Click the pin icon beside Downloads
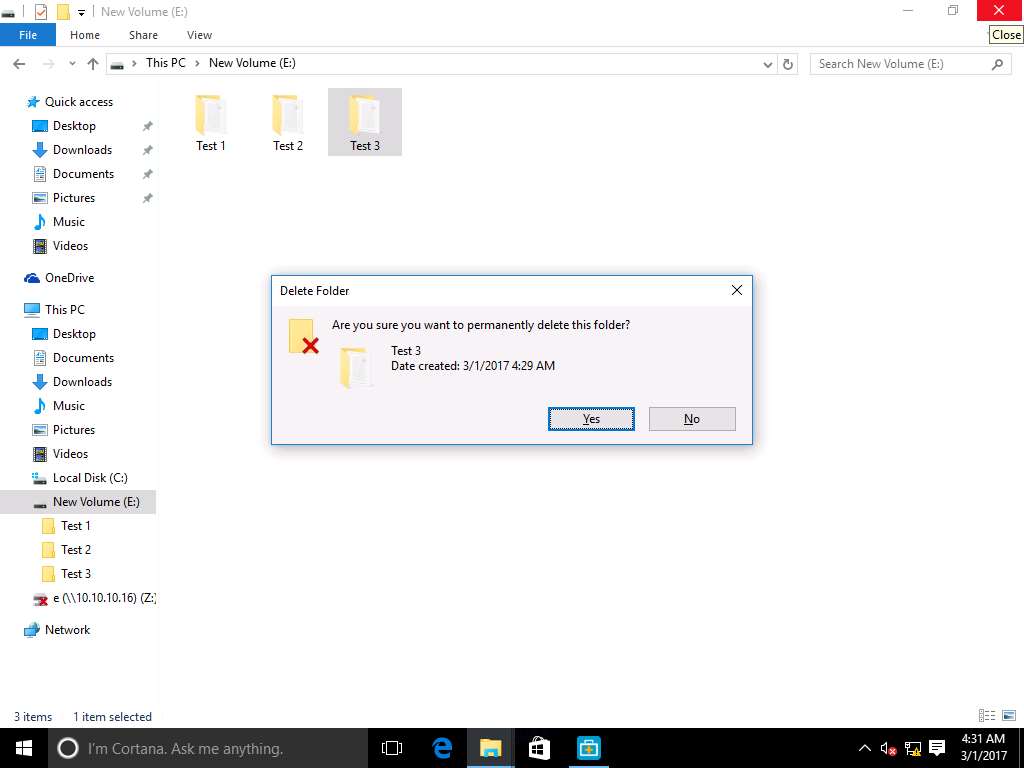 tap(148, 150)
